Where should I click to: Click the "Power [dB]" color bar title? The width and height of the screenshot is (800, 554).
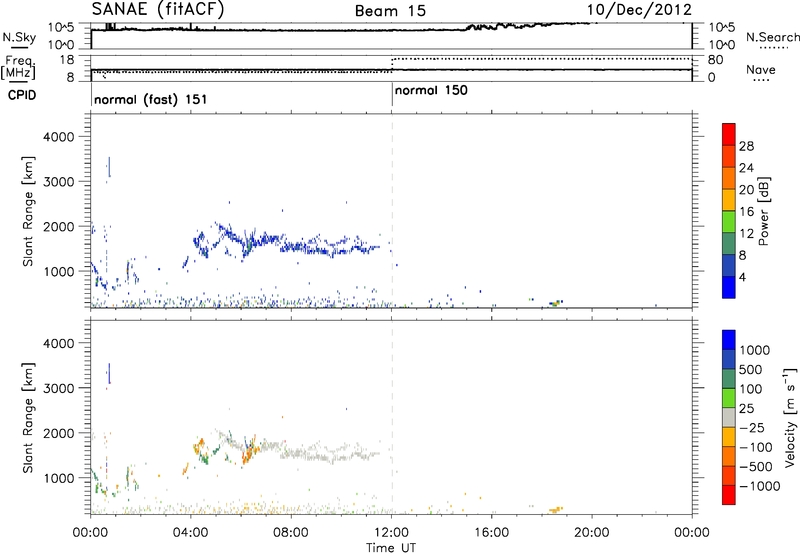coord(763,211)
